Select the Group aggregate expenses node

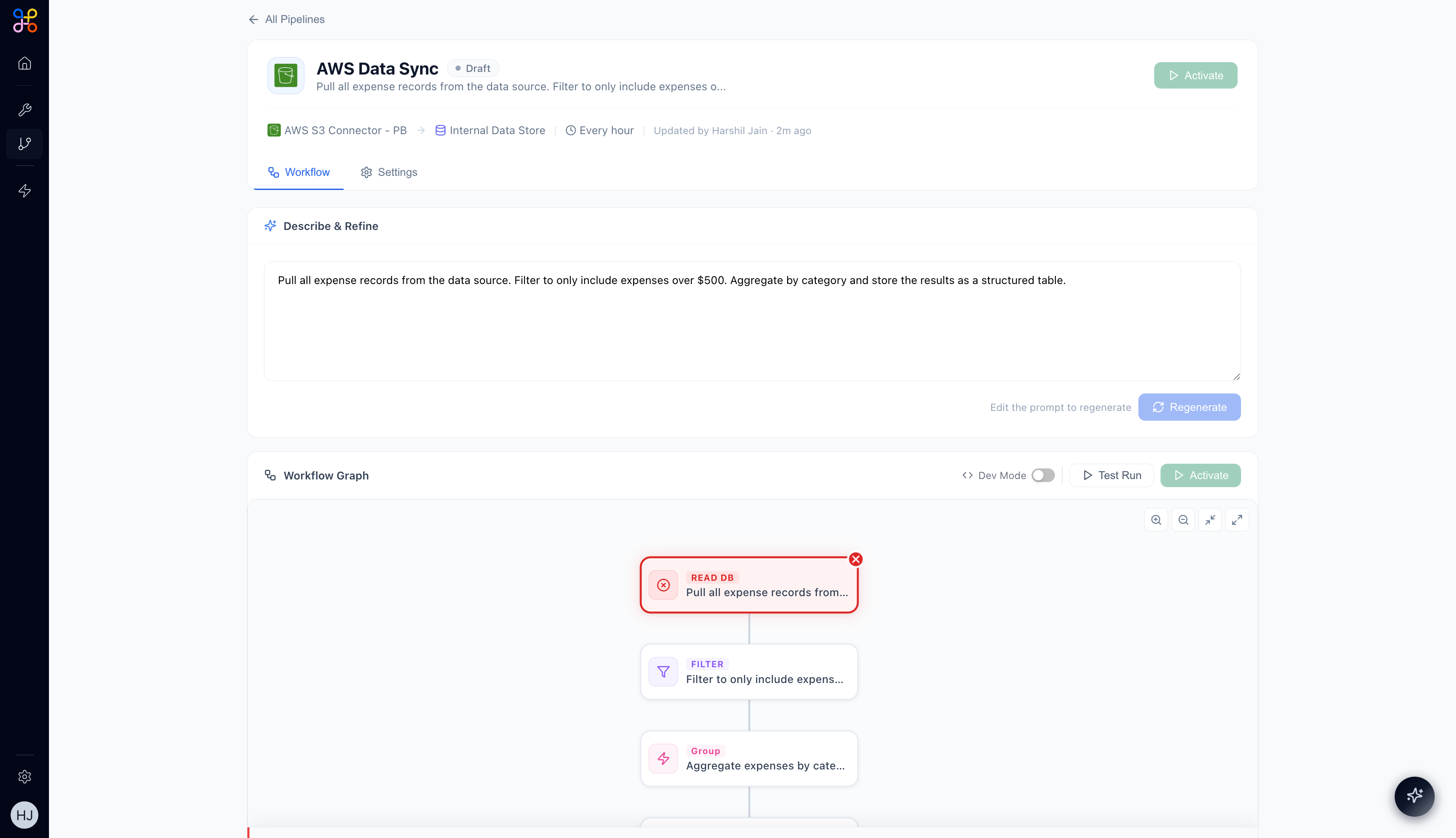coord(749,758)
